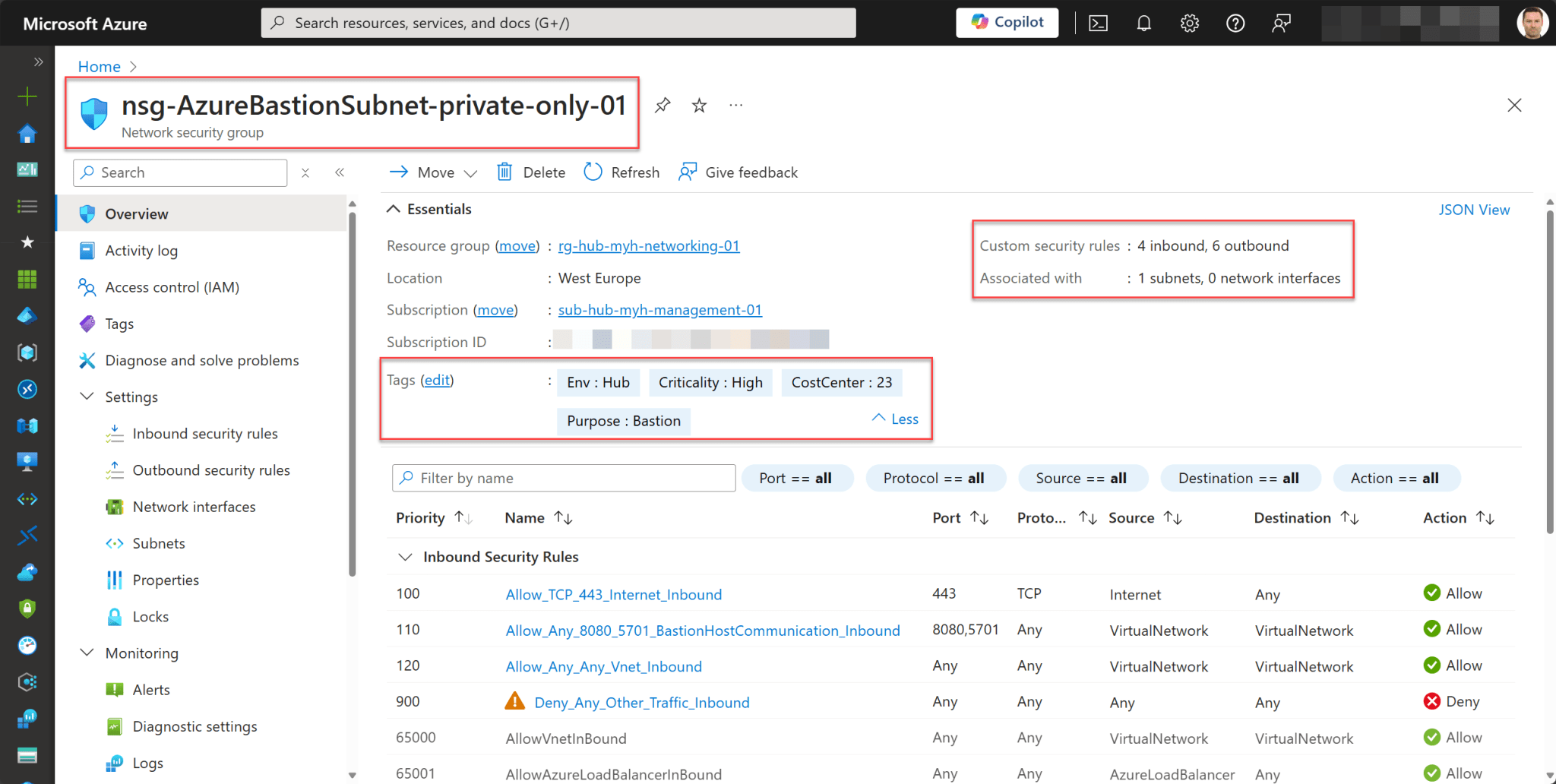Open Azure notifications bell
The height and width of the screenshot is (784, 1556).
pos(1143,23)
